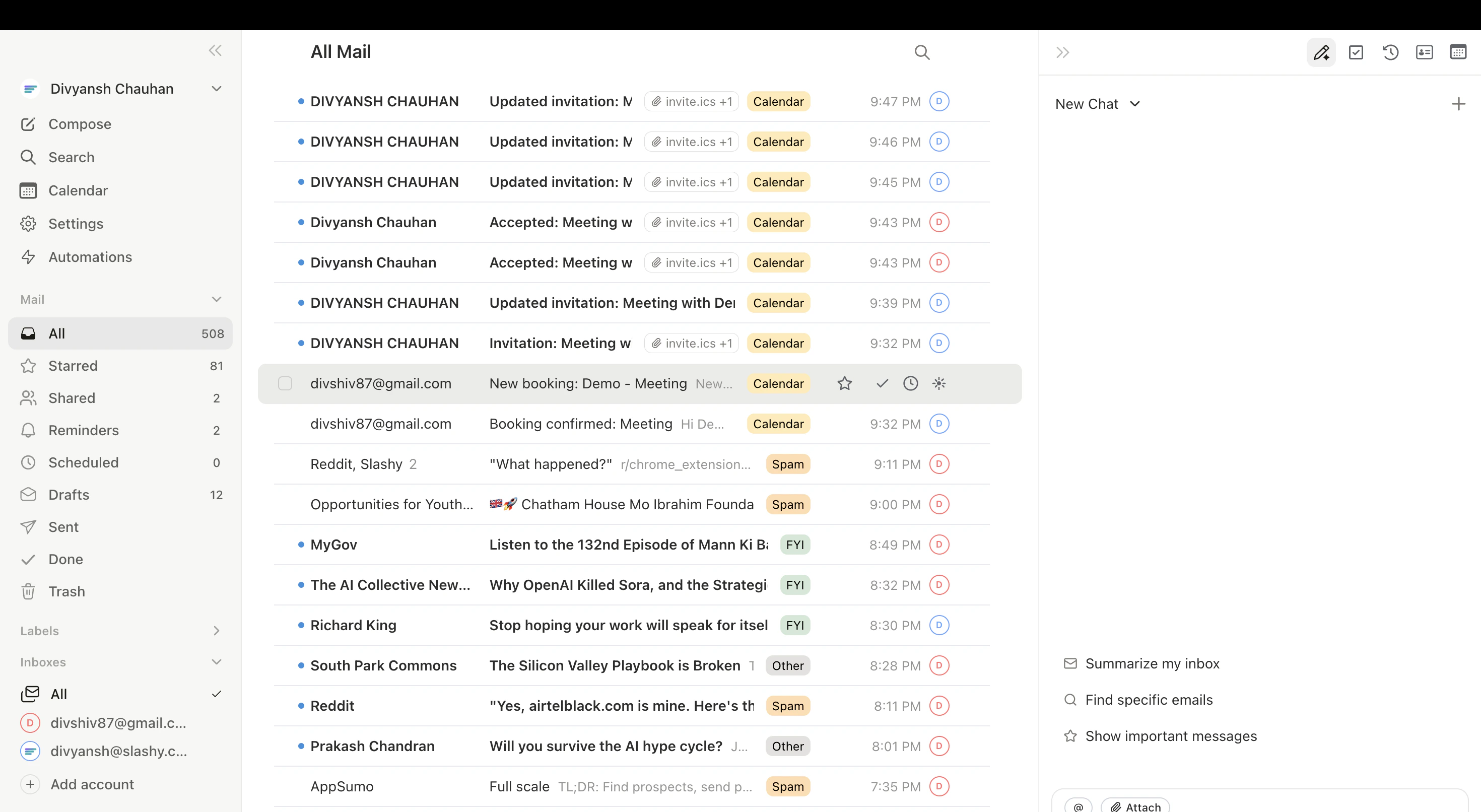Open the Settings menu item
The width and height of the screenshot is (1481, 812).
pyautogui.click(x=76, y=224)
